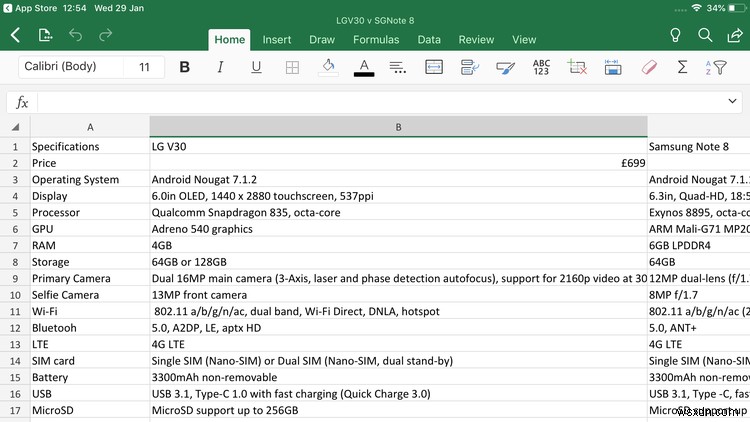This screenshot has width=750, height=422.
Task: Click the select-all corner triangle
Action: point(15,127)
